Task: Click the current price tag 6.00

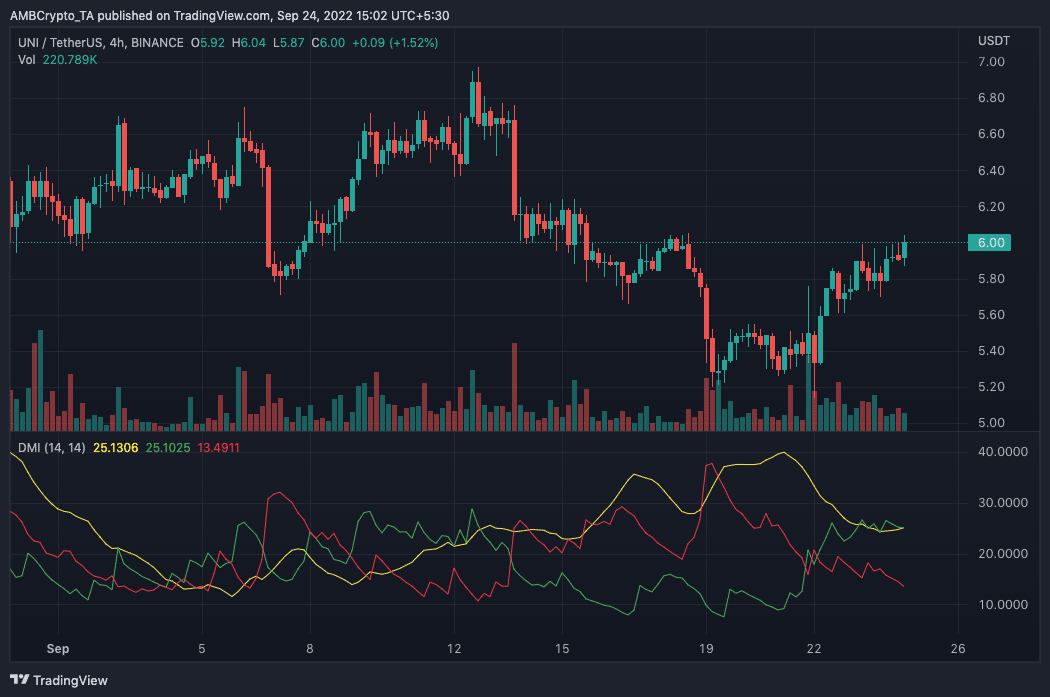Action: (989, 242)
